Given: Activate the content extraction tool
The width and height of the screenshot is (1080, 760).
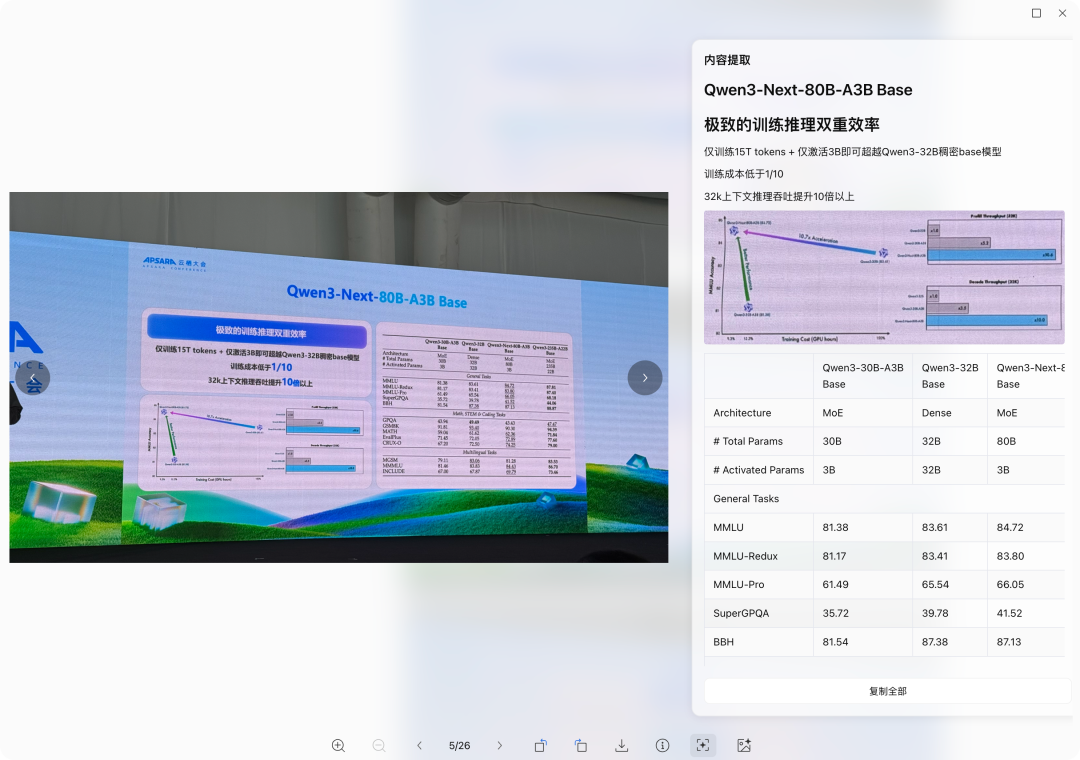Looking at the screenshot, I should tap(703, 745).
